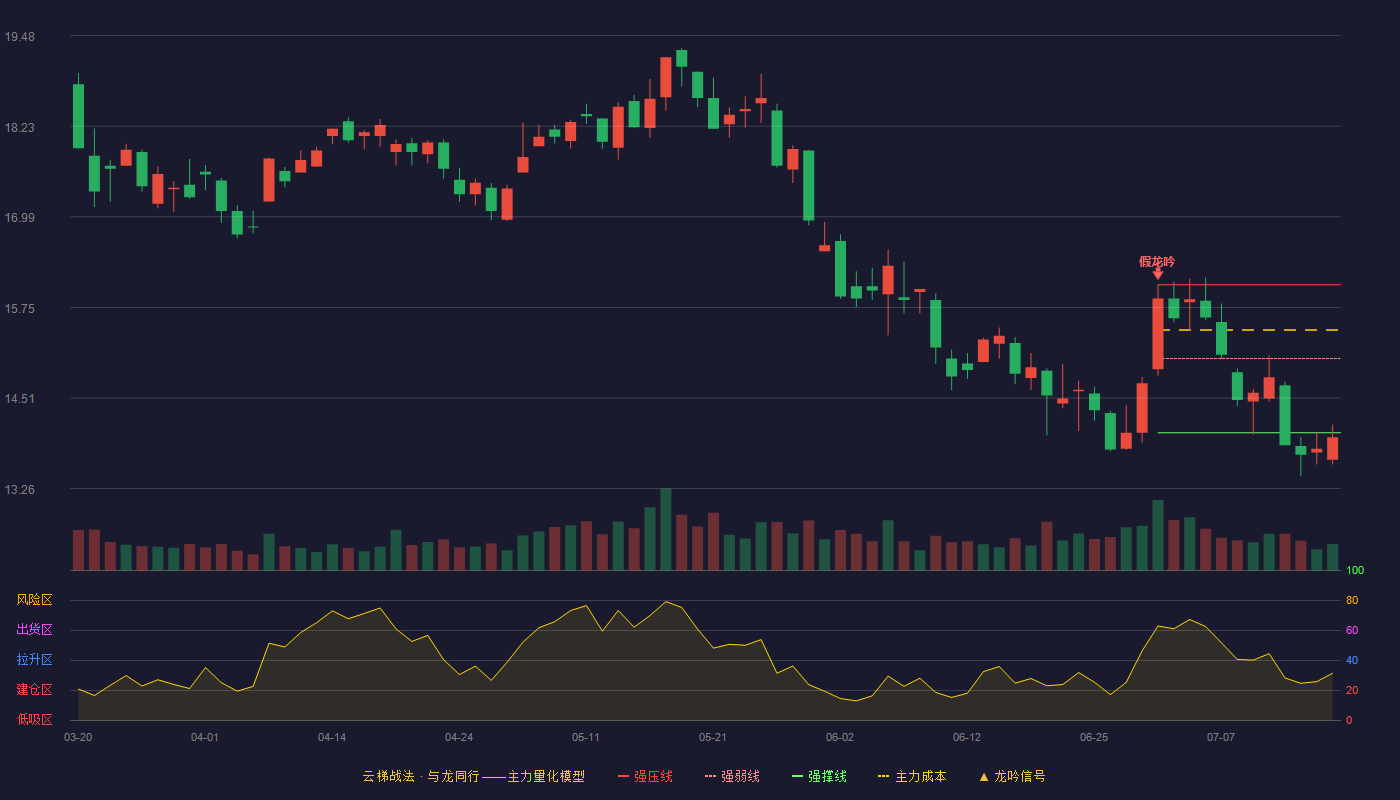The height and width of the screenshot is (800, 1400).
Task: Click the 假龙吟 signal label
Action: coord(1157,261)
